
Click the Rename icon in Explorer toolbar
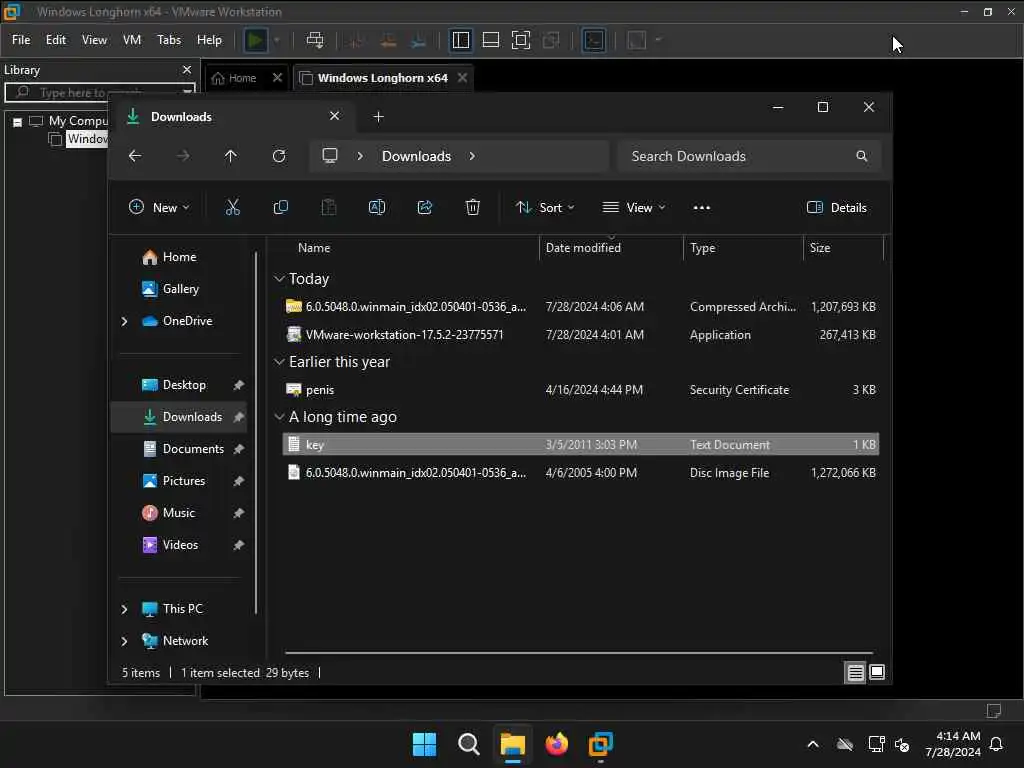[x=377, y=208]
